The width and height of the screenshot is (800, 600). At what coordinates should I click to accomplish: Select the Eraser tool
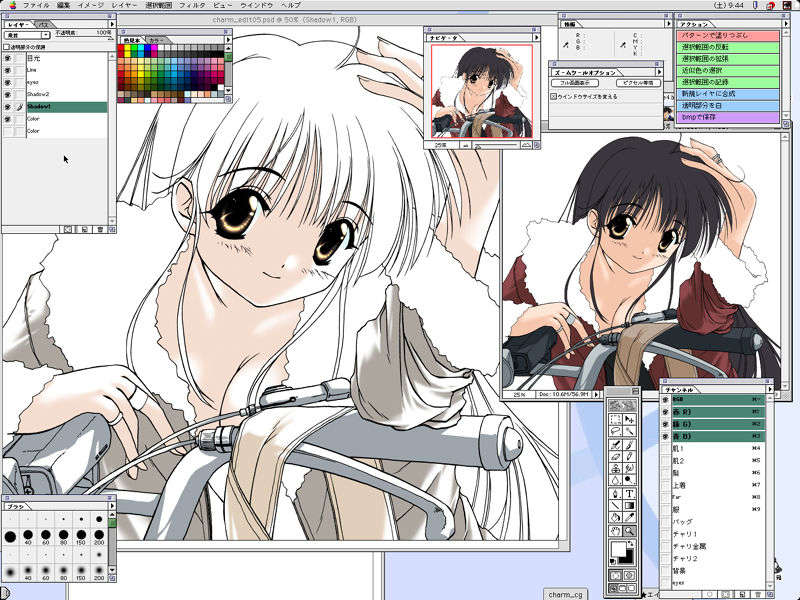click(x=616, y=457)
